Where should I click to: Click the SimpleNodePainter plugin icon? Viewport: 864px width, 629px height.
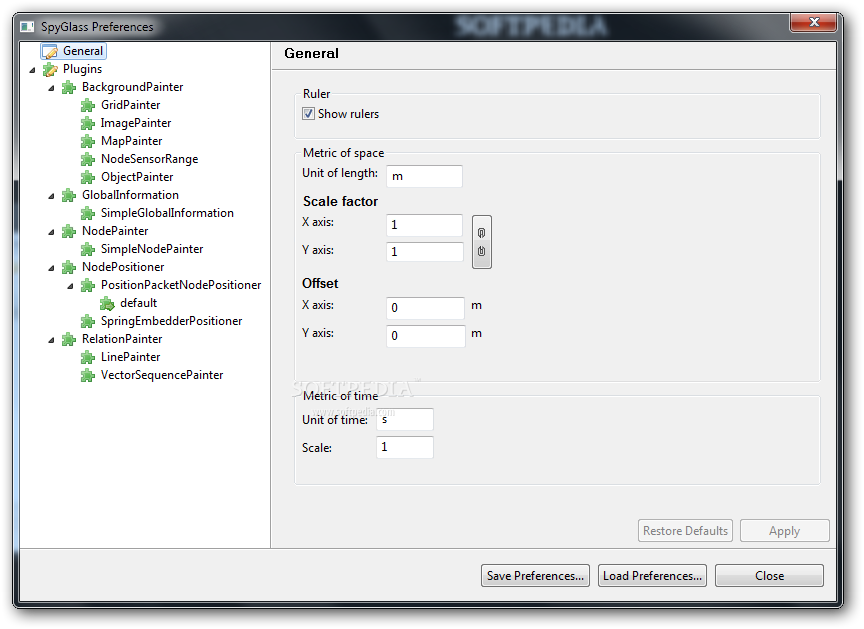88,250
